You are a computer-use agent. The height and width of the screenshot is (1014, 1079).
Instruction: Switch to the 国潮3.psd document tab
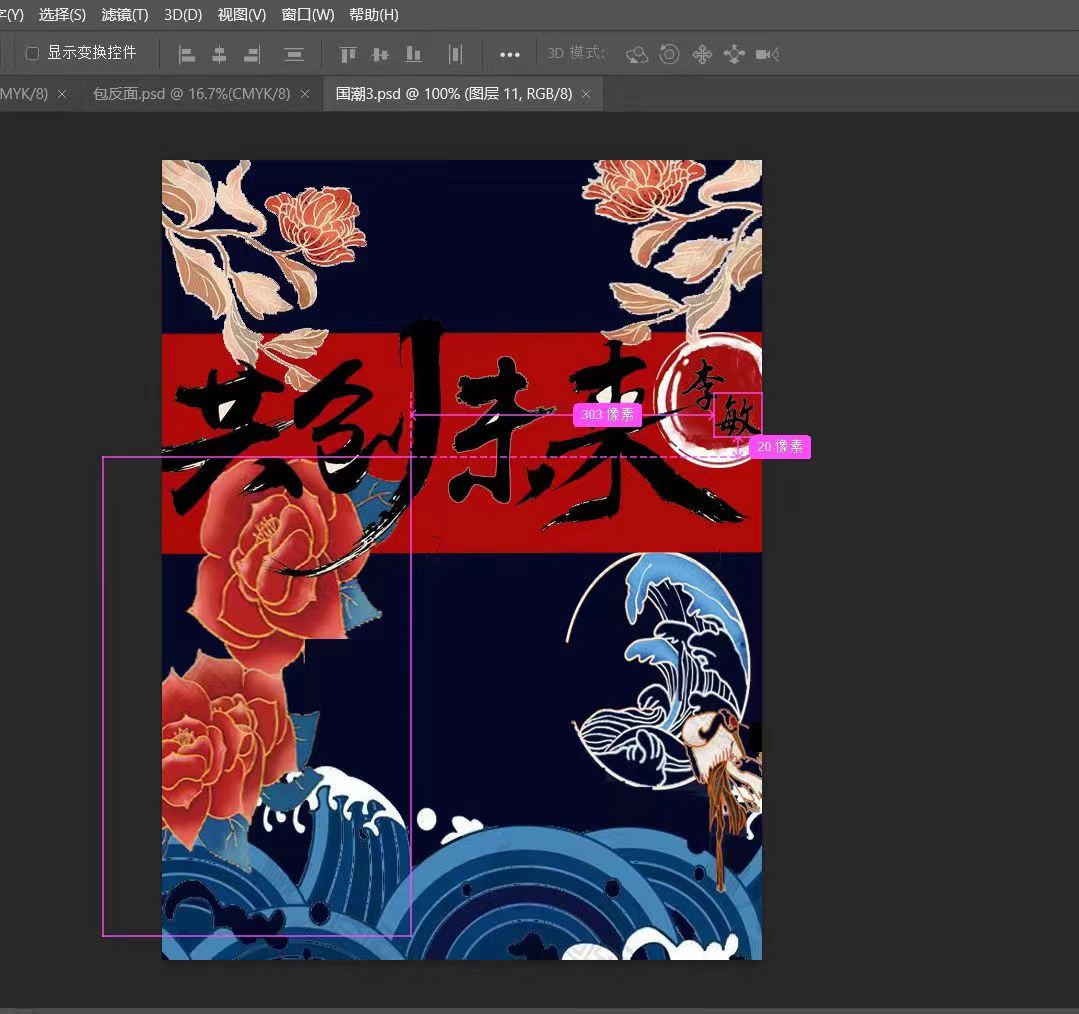click(453, 94)
